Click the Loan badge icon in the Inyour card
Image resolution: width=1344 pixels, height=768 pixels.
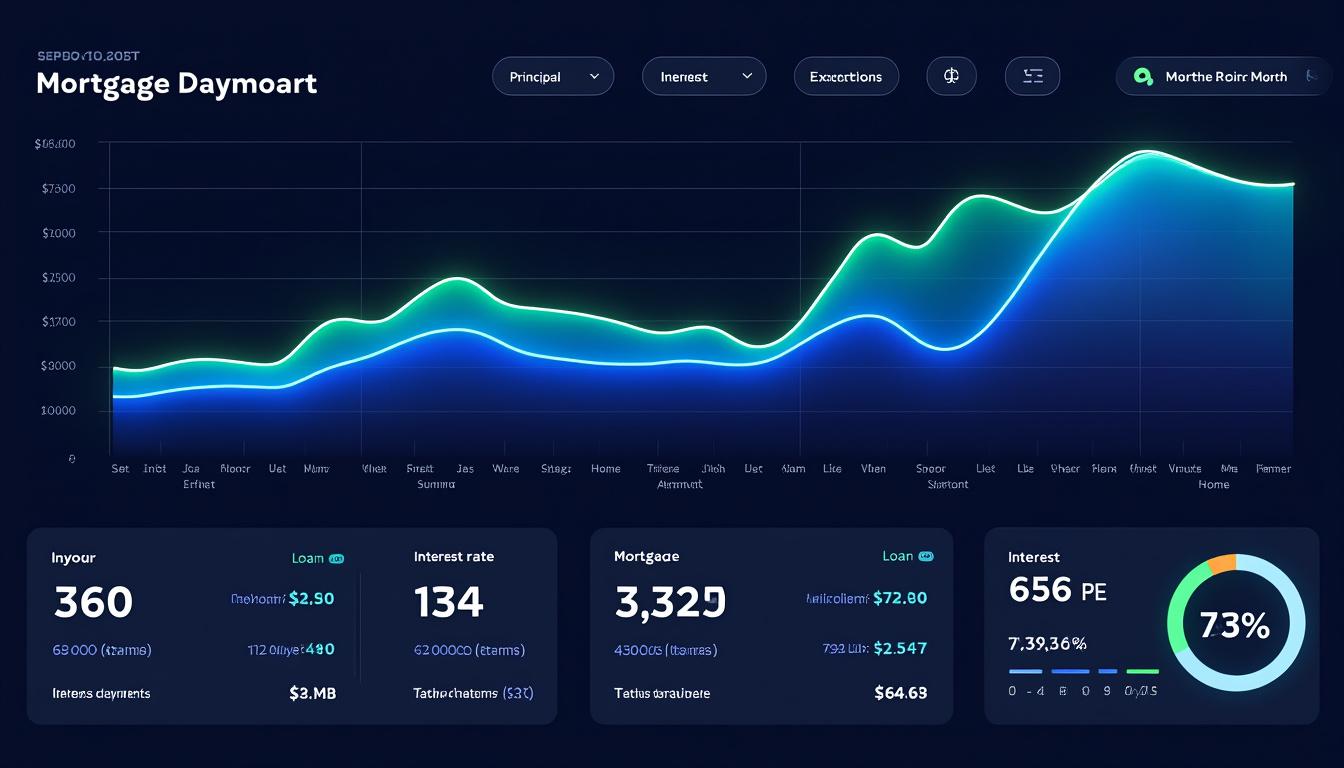(337, 559)
